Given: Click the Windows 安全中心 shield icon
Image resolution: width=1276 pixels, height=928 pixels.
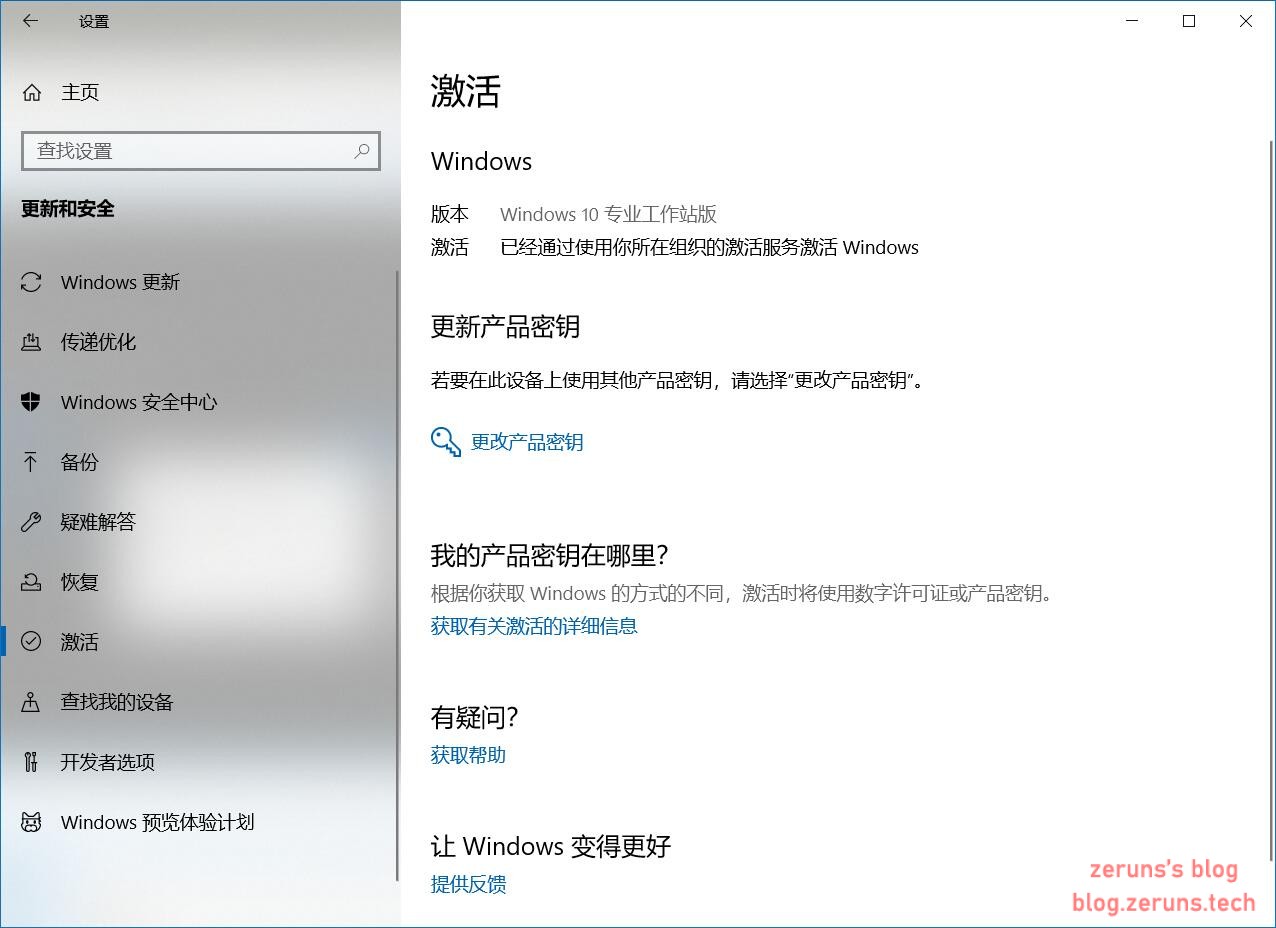Looking at the screenshot, I should click(32, 402).
